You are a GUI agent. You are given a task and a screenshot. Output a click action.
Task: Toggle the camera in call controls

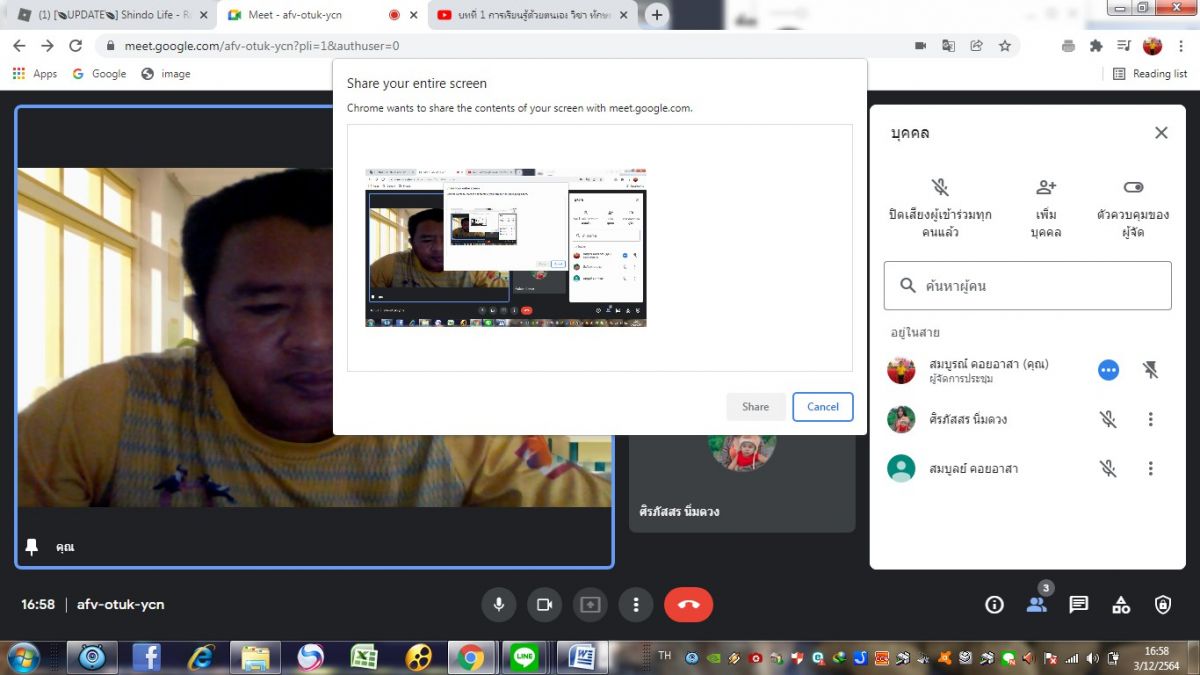tap(544, 604)
